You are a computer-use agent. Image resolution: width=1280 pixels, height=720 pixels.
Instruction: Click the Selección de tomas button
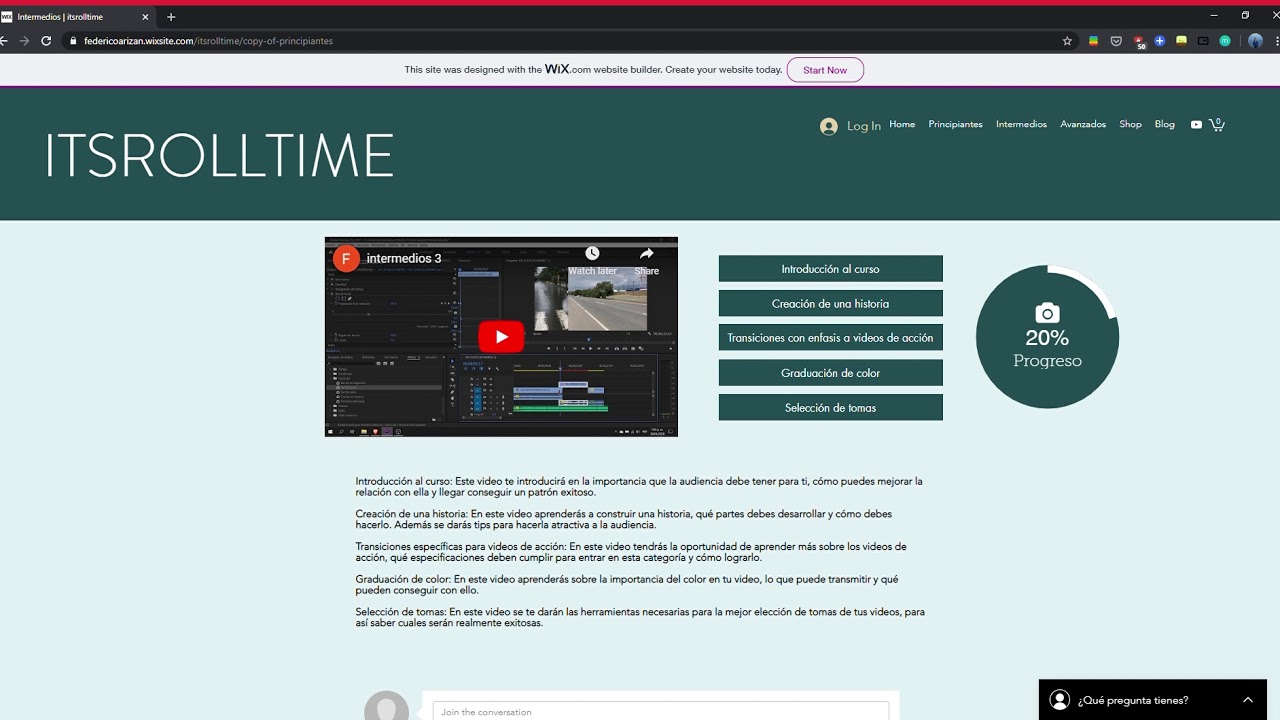pyautogui.click(x=830, y=408)
